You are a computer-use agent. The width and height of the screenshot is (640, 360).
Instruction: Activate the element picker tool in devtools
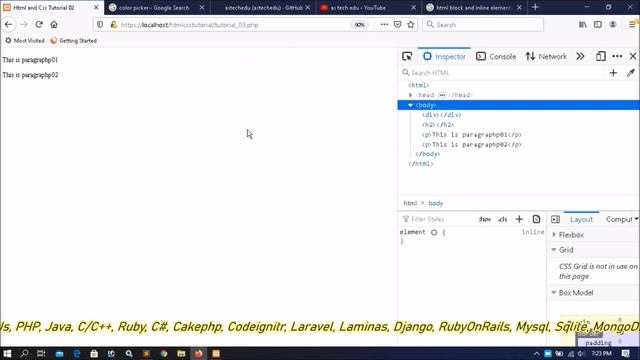coord(407,56)
